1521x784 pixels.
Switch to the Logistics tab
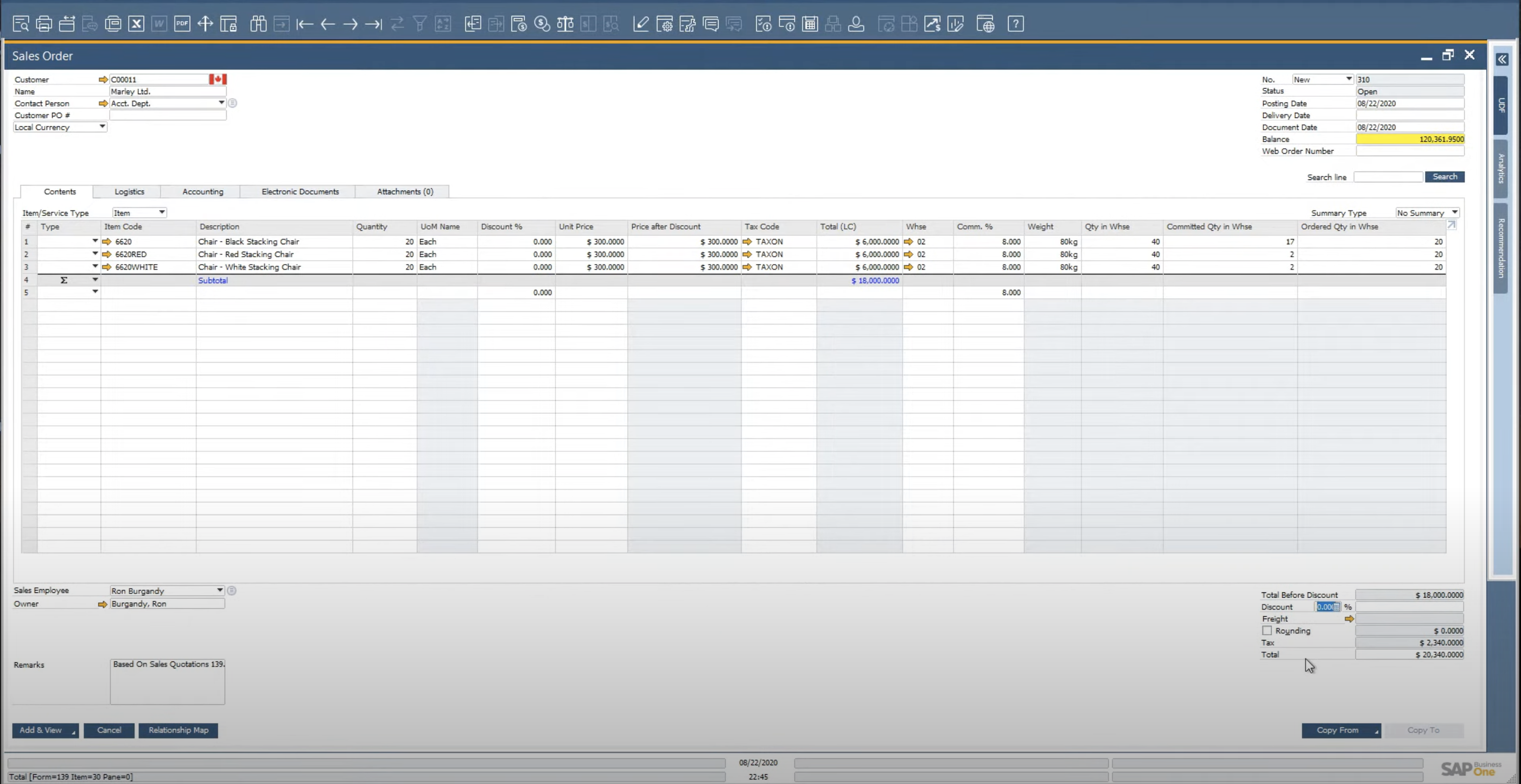(x=129, y=191)
